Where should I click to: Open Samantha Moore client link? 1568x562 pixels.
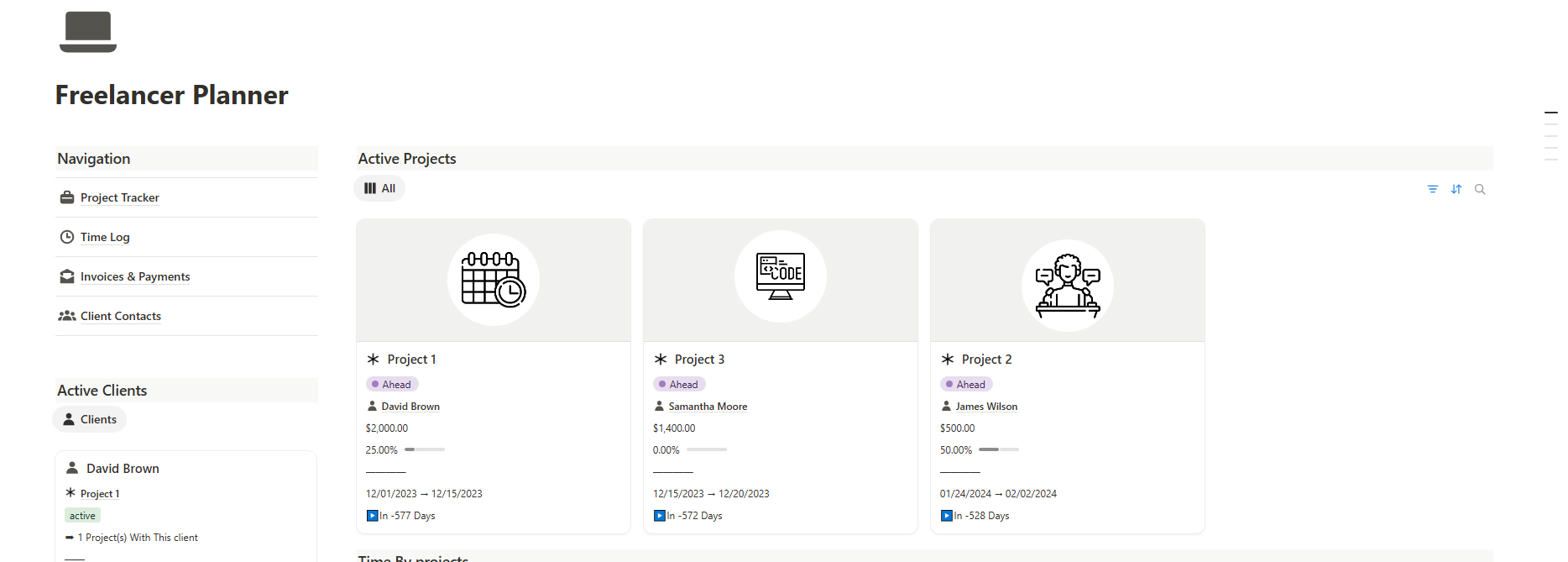[708, 407]
